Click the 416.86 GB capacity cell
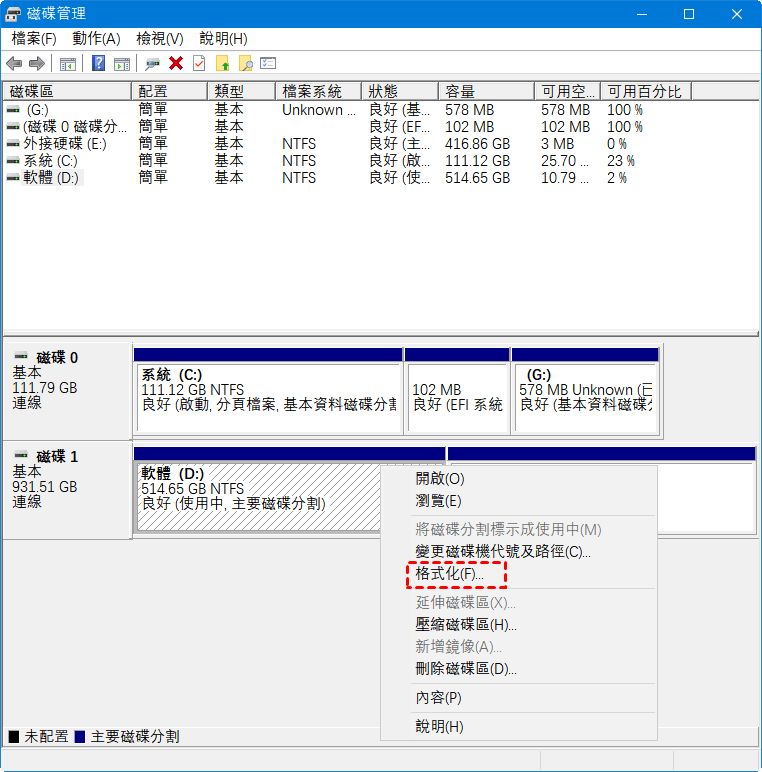Image resolution: width=762 pixels, height=772 pixels. pos(477,144)
